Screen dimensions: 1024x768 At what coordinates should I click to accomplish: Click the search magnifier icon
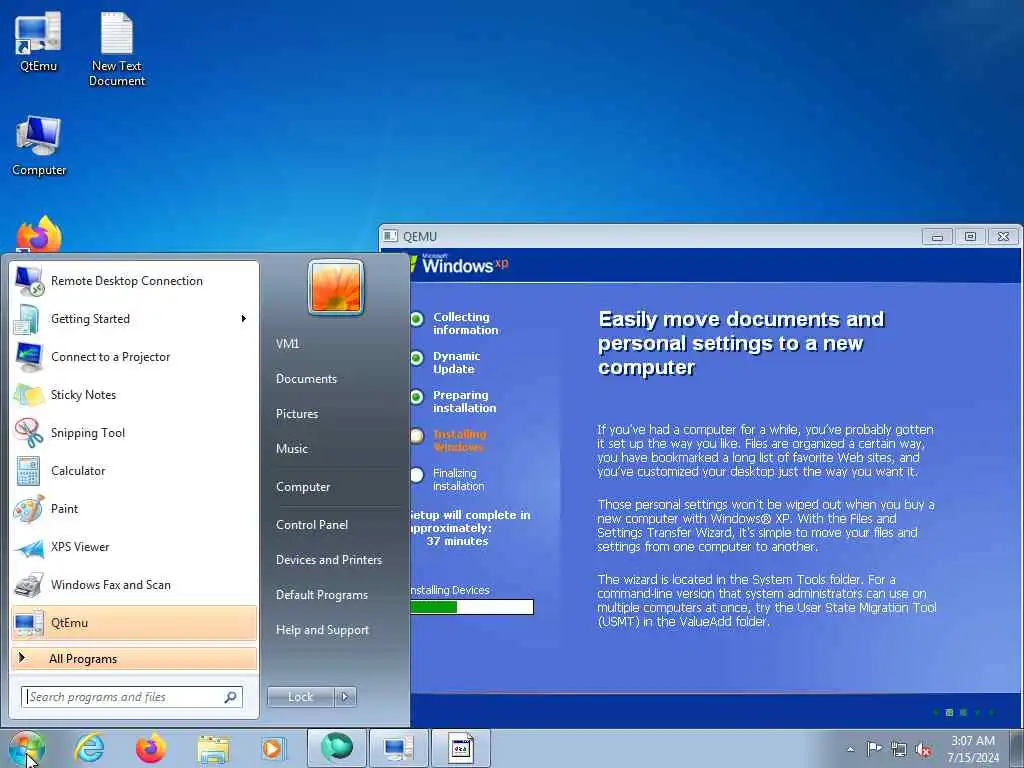(x=231, y=697)
